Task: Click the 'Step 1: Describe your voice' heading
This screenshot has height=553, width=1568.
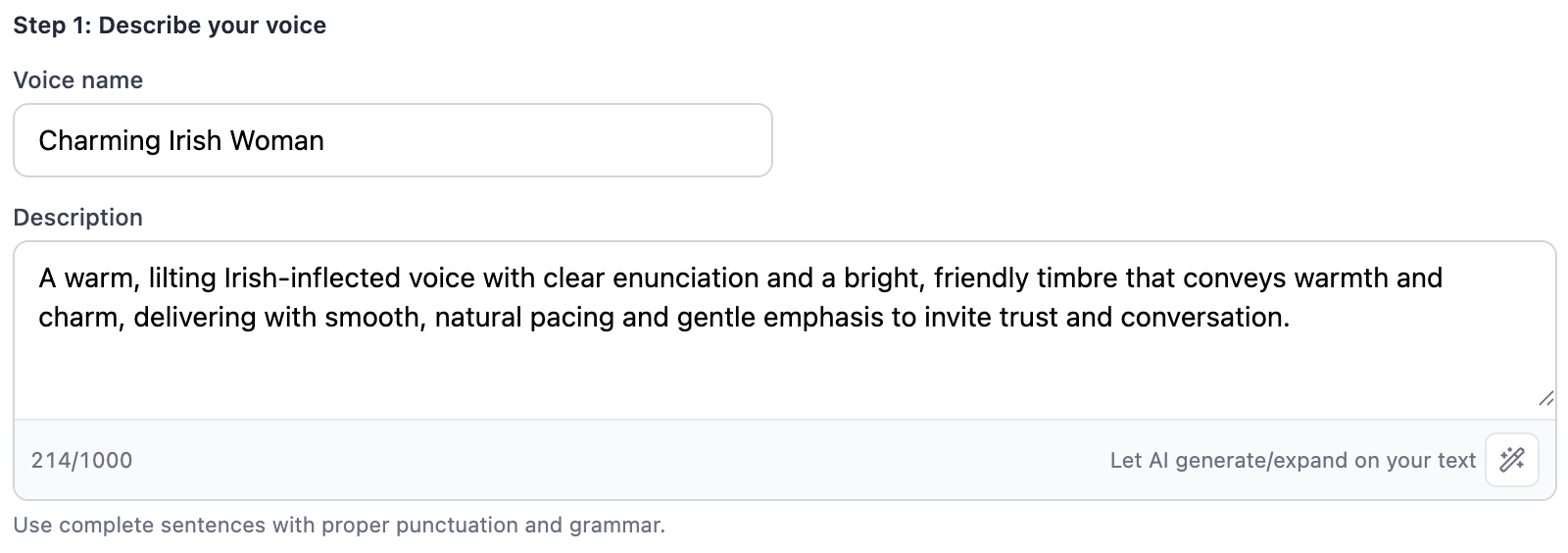Action: click(x=170, y=25)
